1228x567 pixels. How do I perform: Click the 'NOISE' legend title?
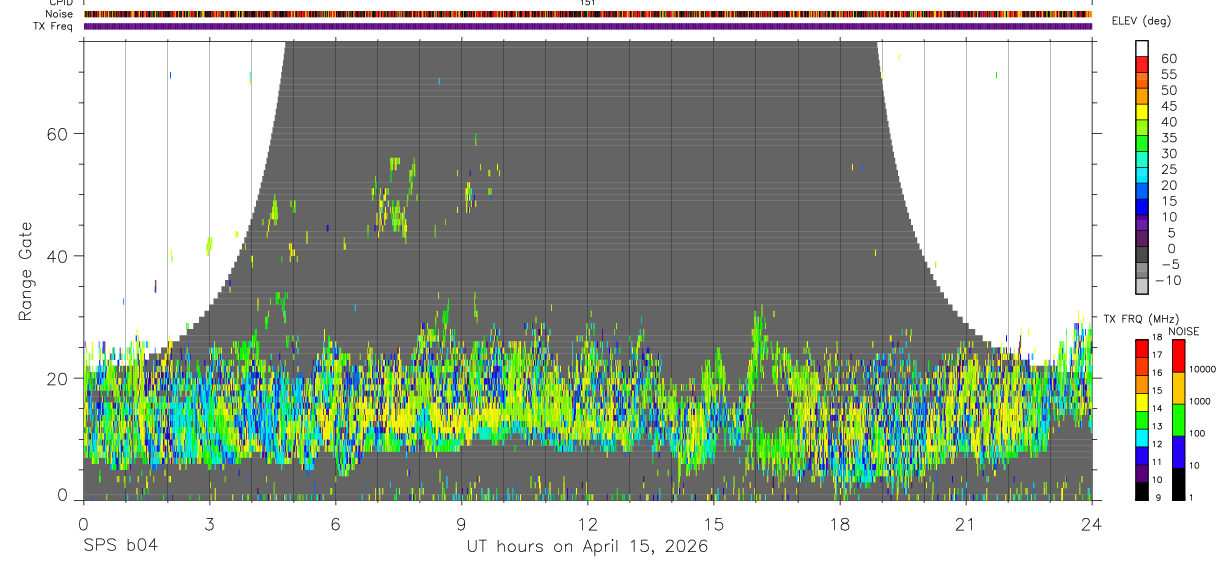point(1183,331)
